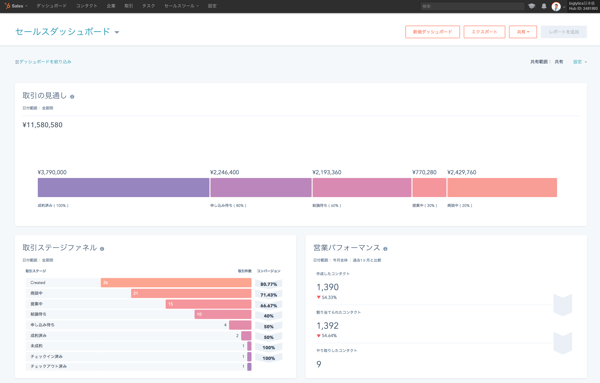
Task: Click the 1,390 contacts created value
Action: (x=328, y=287)
